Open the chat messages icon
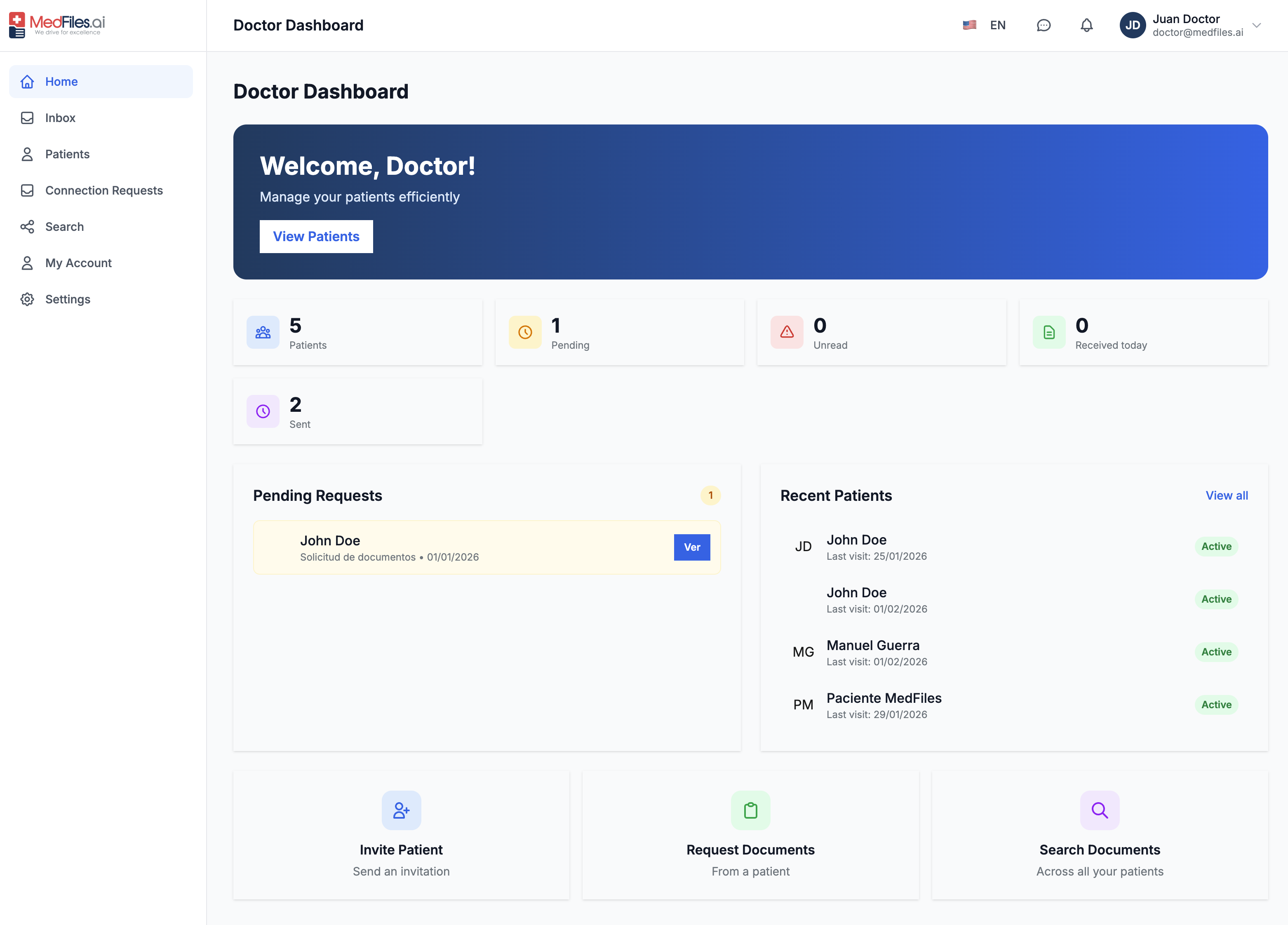This screenshot has height=925, width=1288. [x=1043, y=25]
